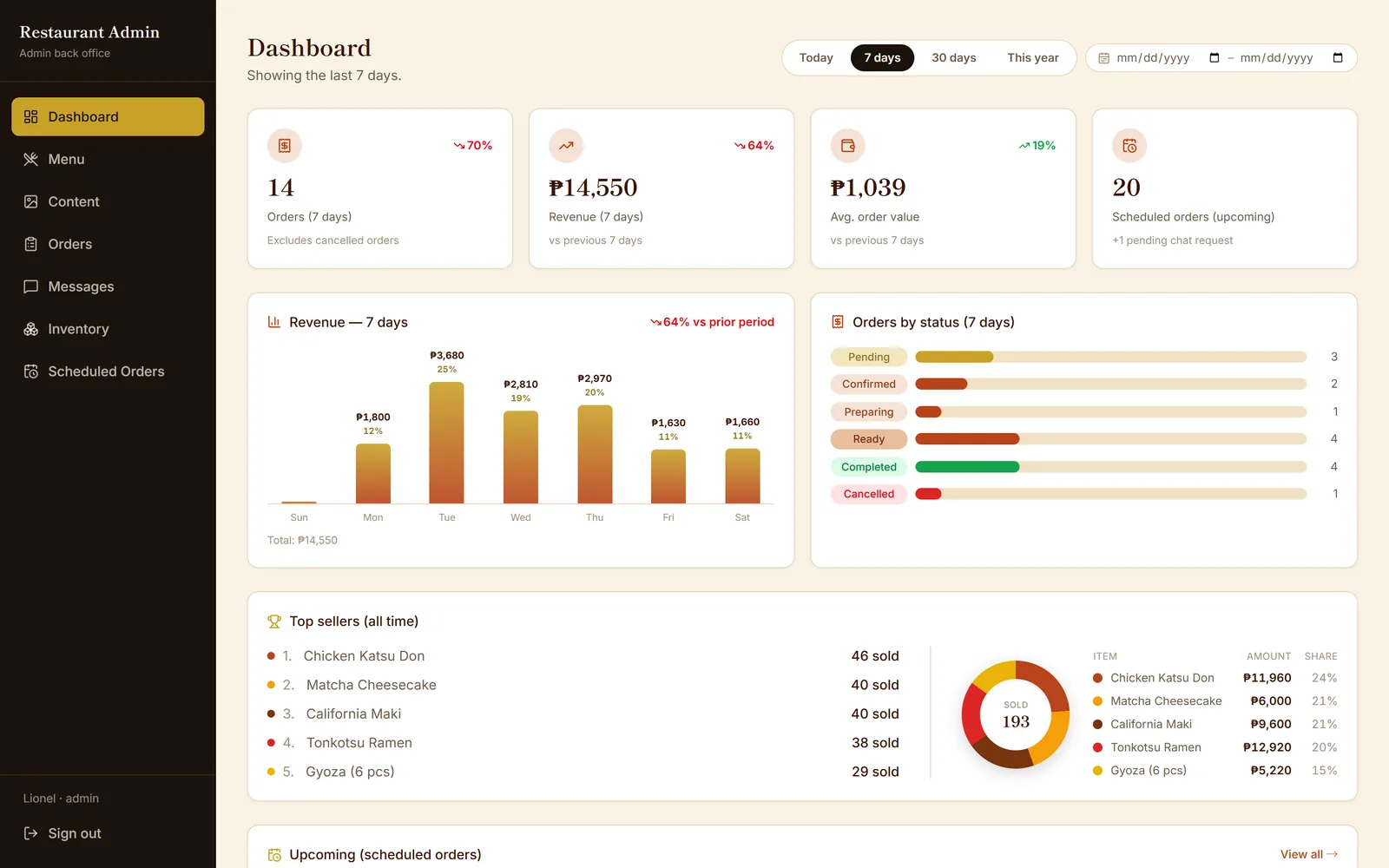Click the Preparing status pill

869,412
